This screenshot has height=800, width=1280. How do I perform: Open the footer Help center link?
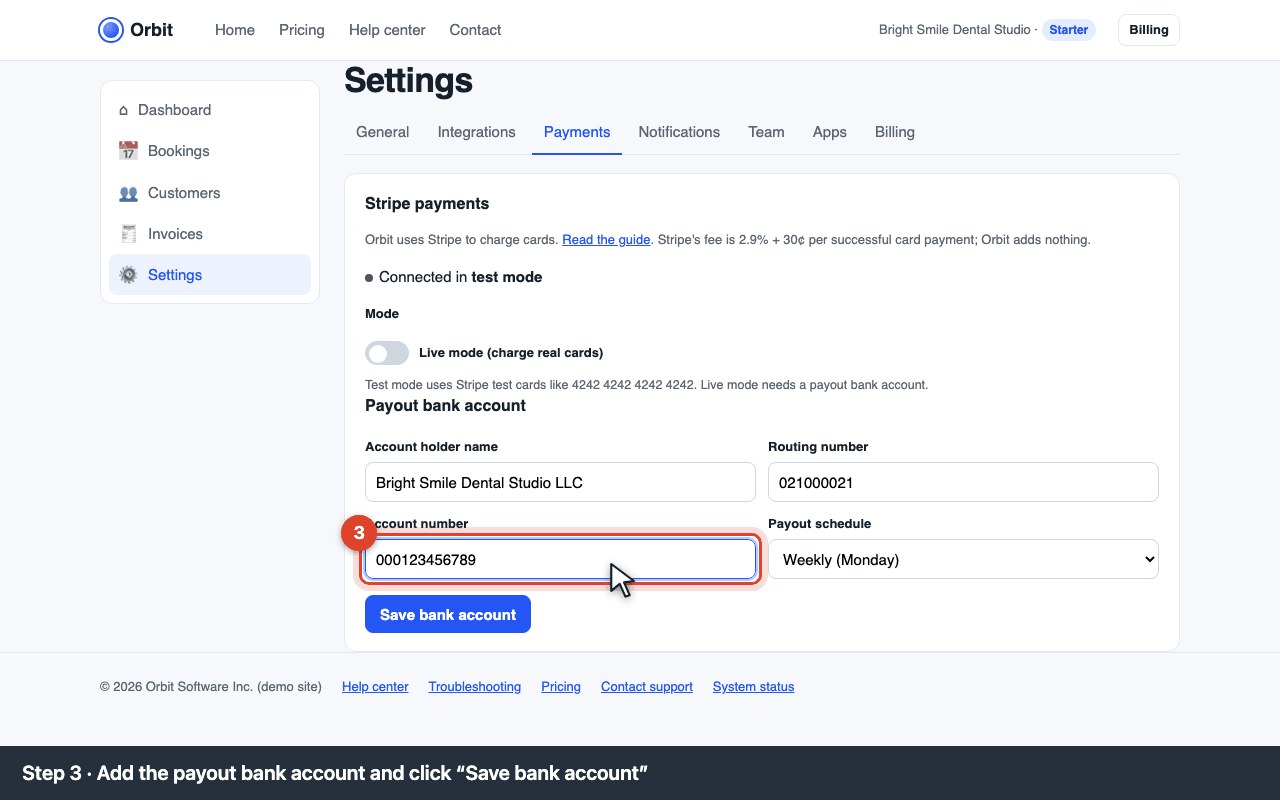[x=375, y=687]
